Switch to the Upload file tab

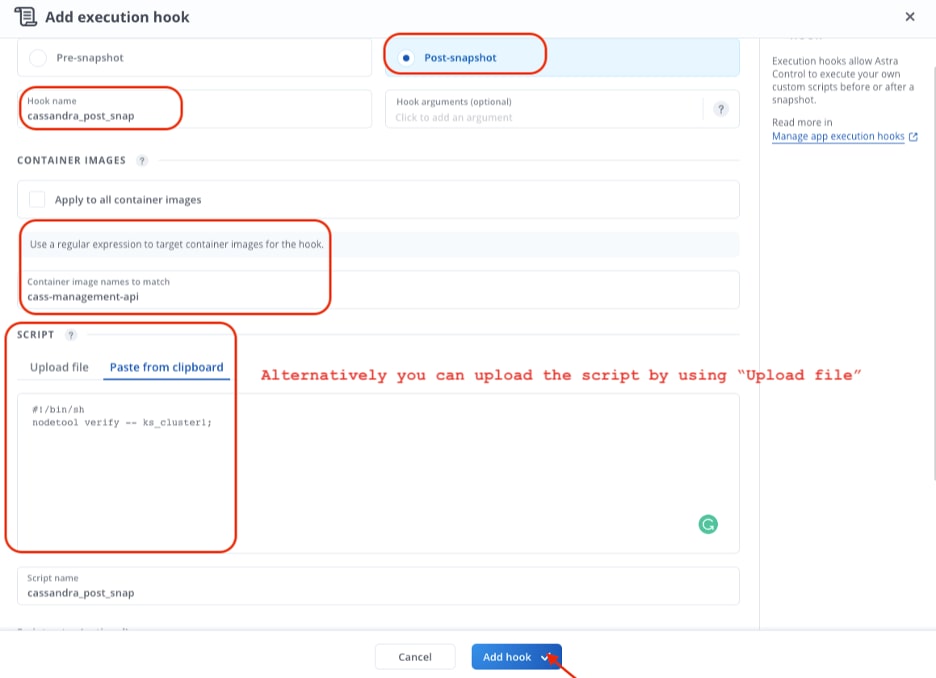point(59,367)
